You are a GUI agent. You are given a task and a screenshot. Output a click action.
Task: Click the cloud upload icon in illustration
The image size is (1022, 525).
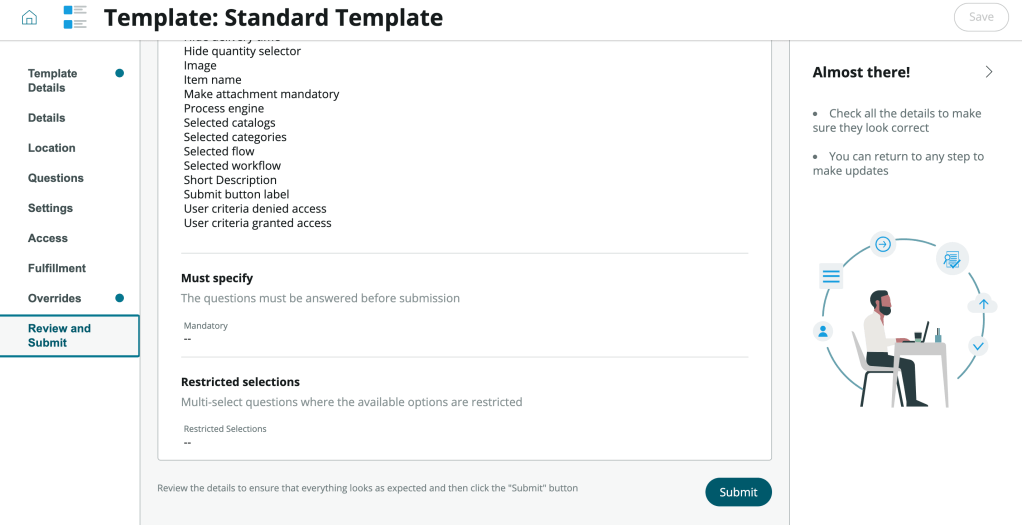[983, 305]
